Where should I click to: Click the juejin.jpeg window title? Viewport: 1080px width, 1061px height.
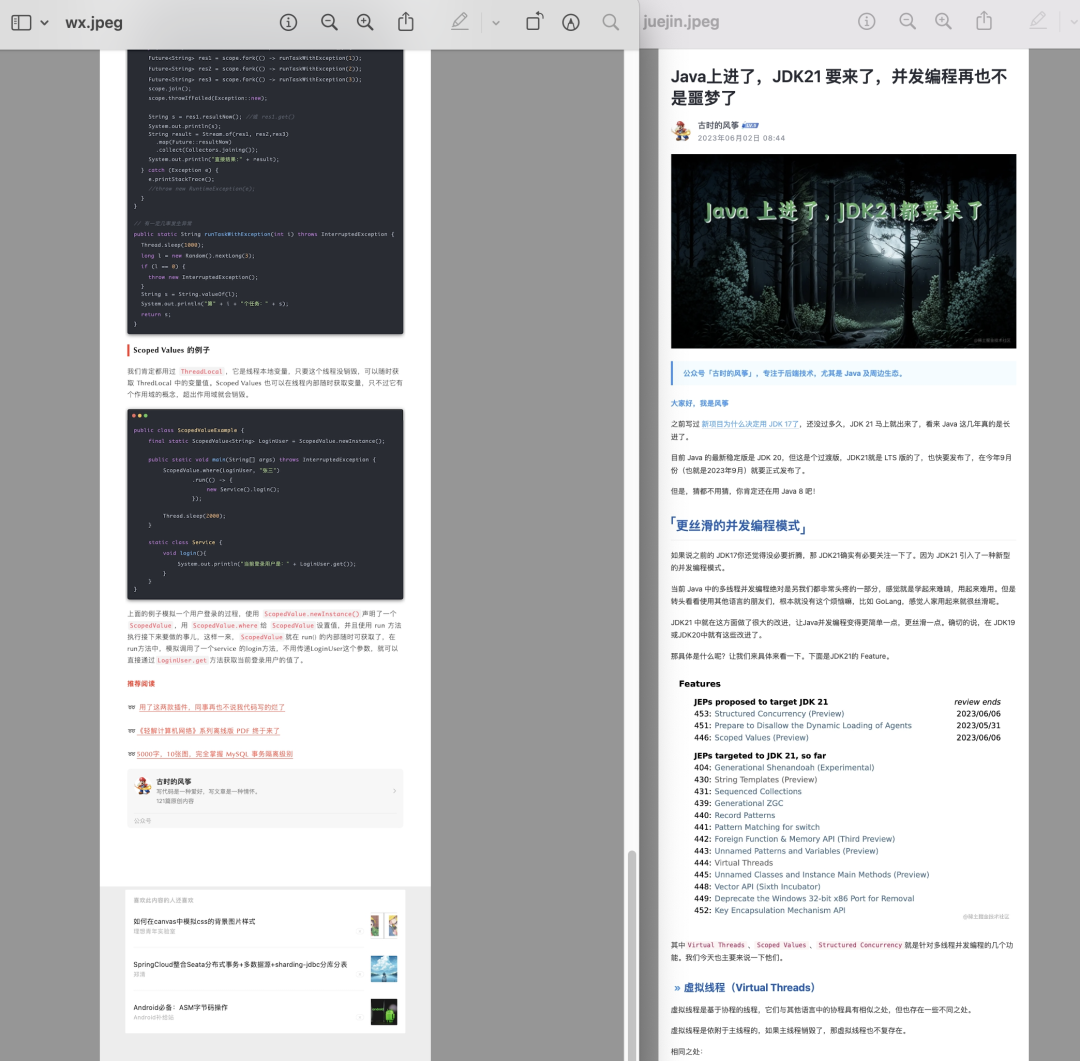[681, 22]
